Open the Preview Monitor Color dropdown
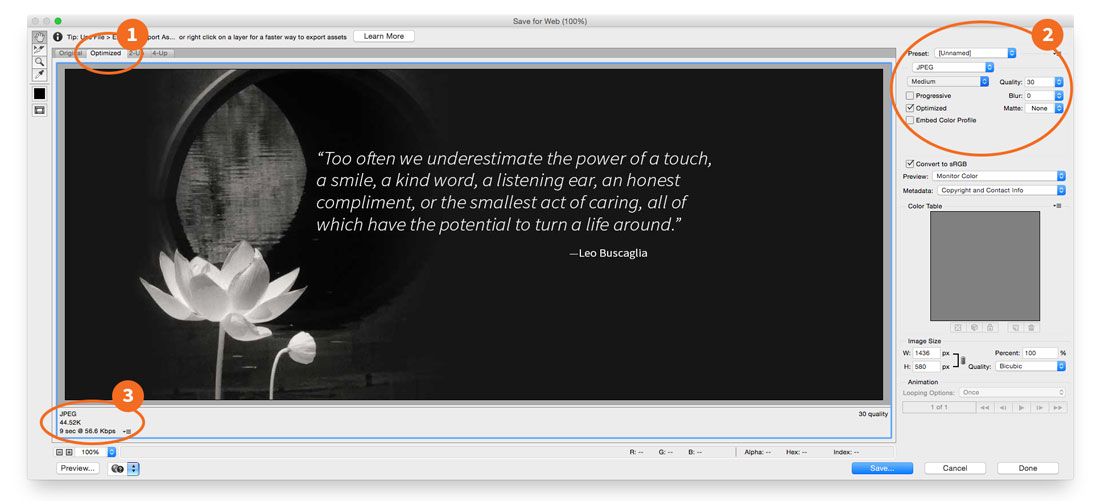 coord(999,176)
